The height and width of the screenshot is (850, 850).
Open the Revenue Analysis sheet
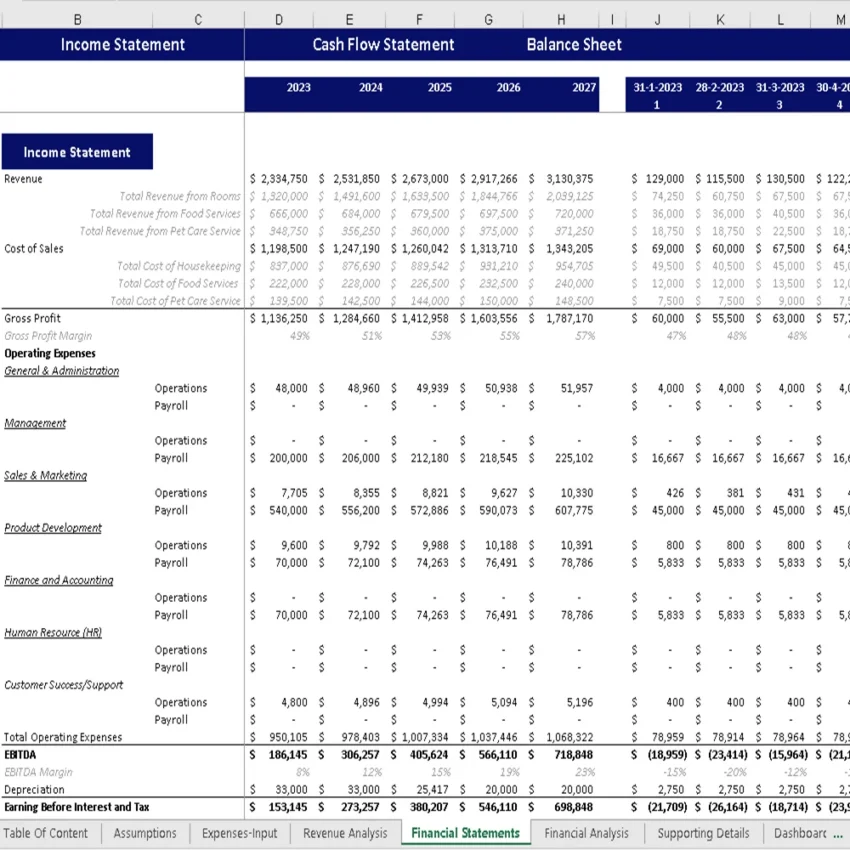click(344, 833)
